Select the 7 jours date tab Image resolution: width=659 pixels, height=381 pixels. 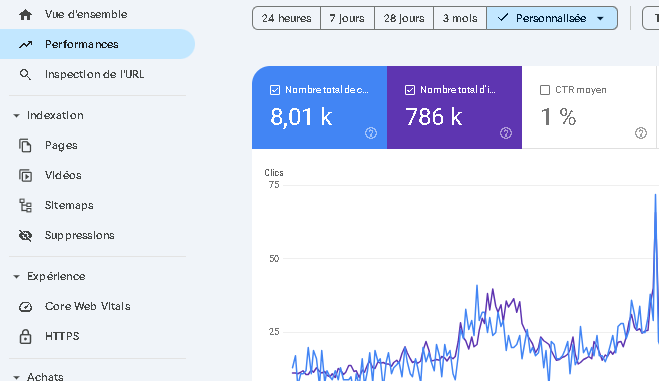tap(347, 18)
